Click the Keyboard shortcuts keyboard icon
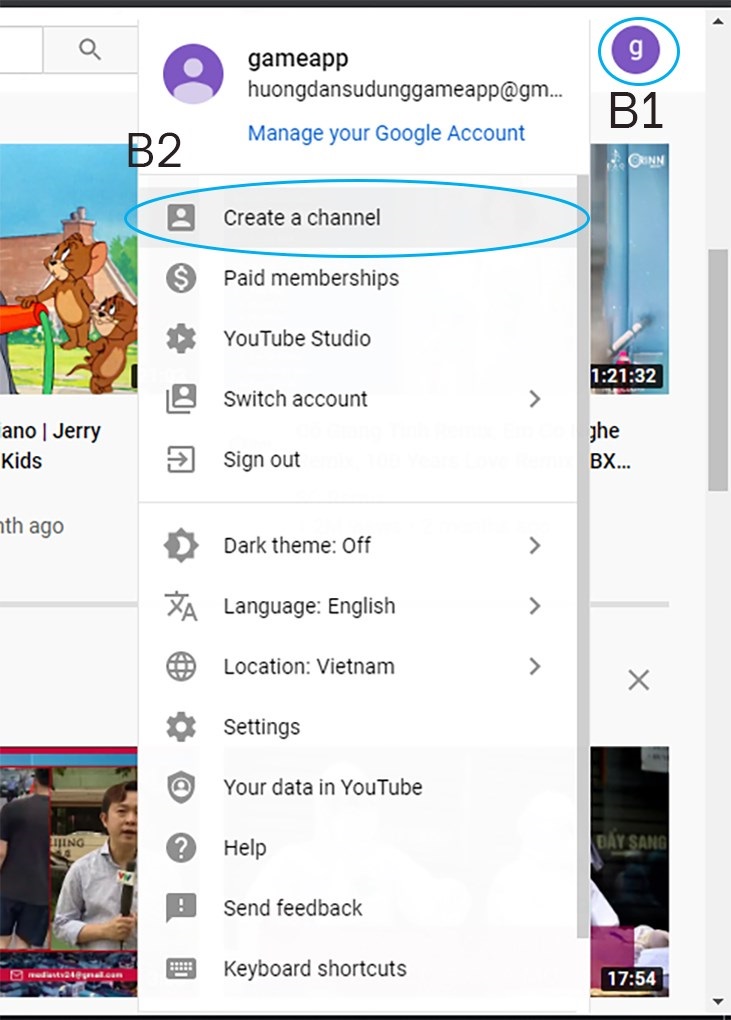Viewport: 731px width, 1020px height. (x=181, y=969)
